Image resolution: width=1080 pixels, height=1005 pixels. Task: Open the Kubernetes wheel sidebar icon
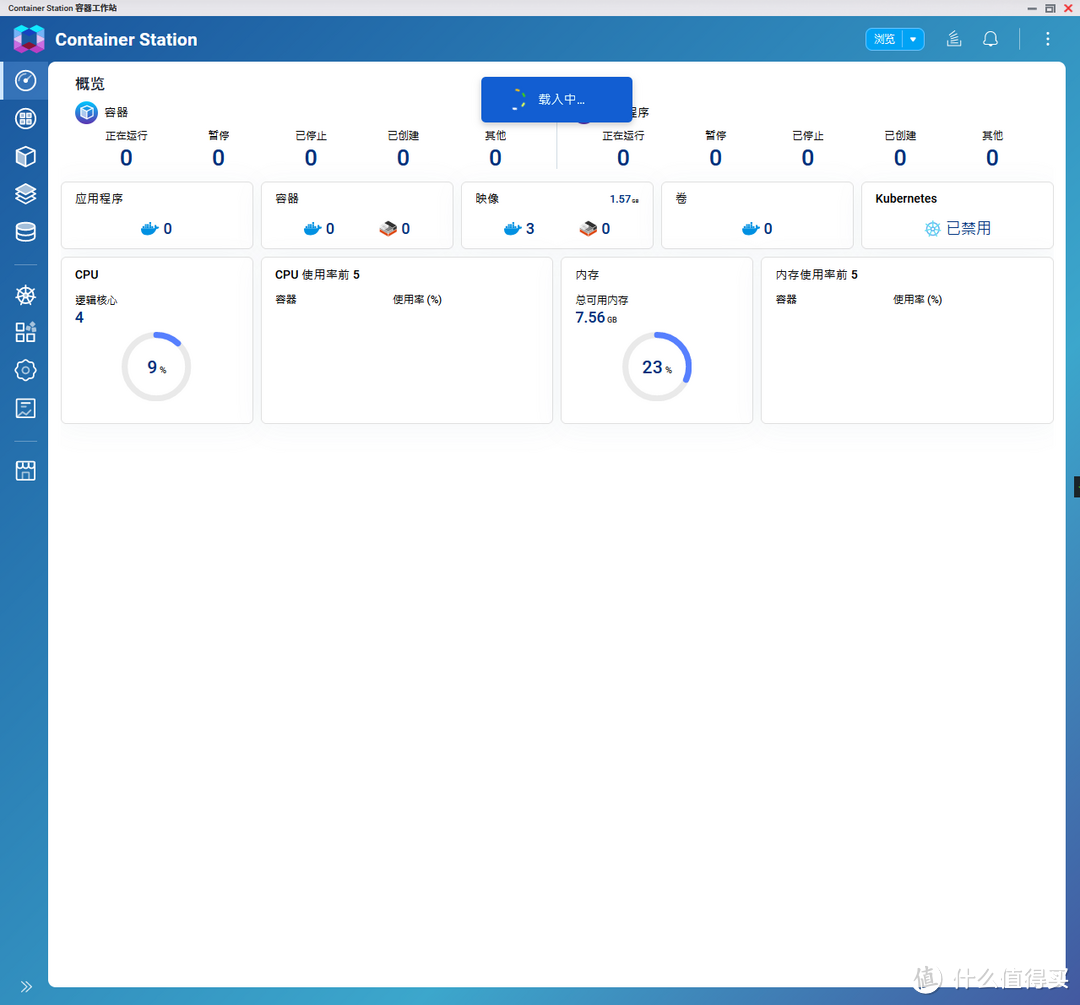[x=25, y=296]
